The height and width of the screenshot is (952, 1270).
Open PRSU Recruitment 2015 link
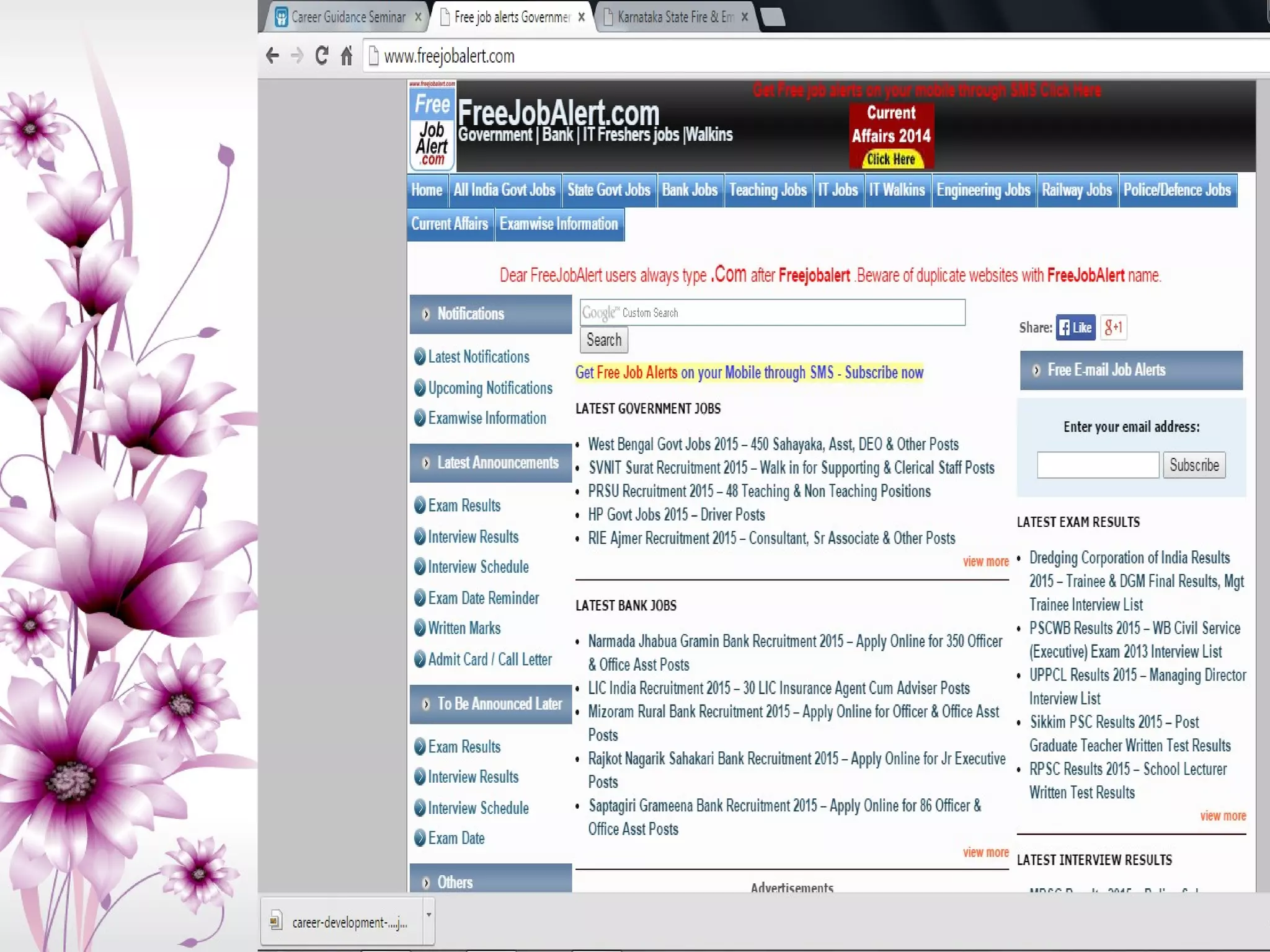click(x=759, y=491)
